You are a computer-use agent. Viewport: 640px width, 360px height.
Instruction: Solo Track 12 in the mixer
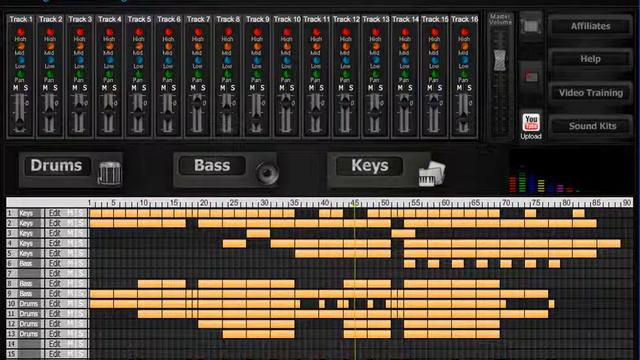click(x=351, y=88)
